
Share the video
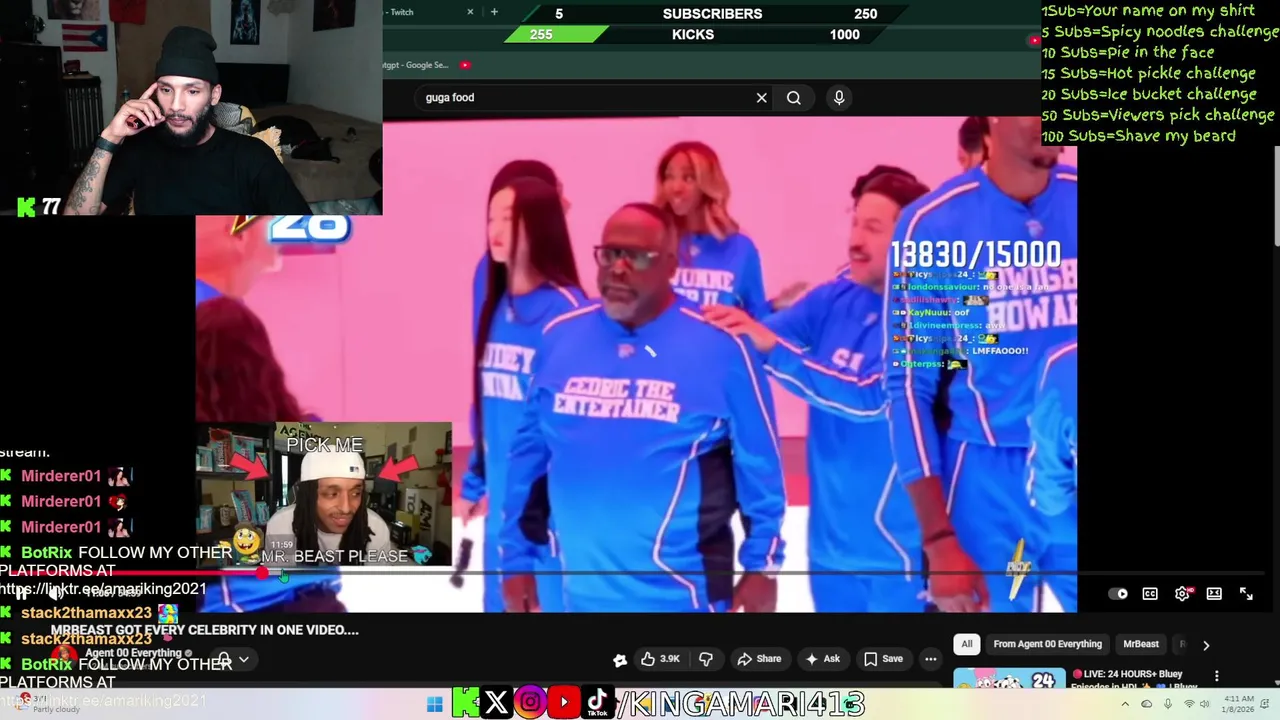[x=759, y=659]
